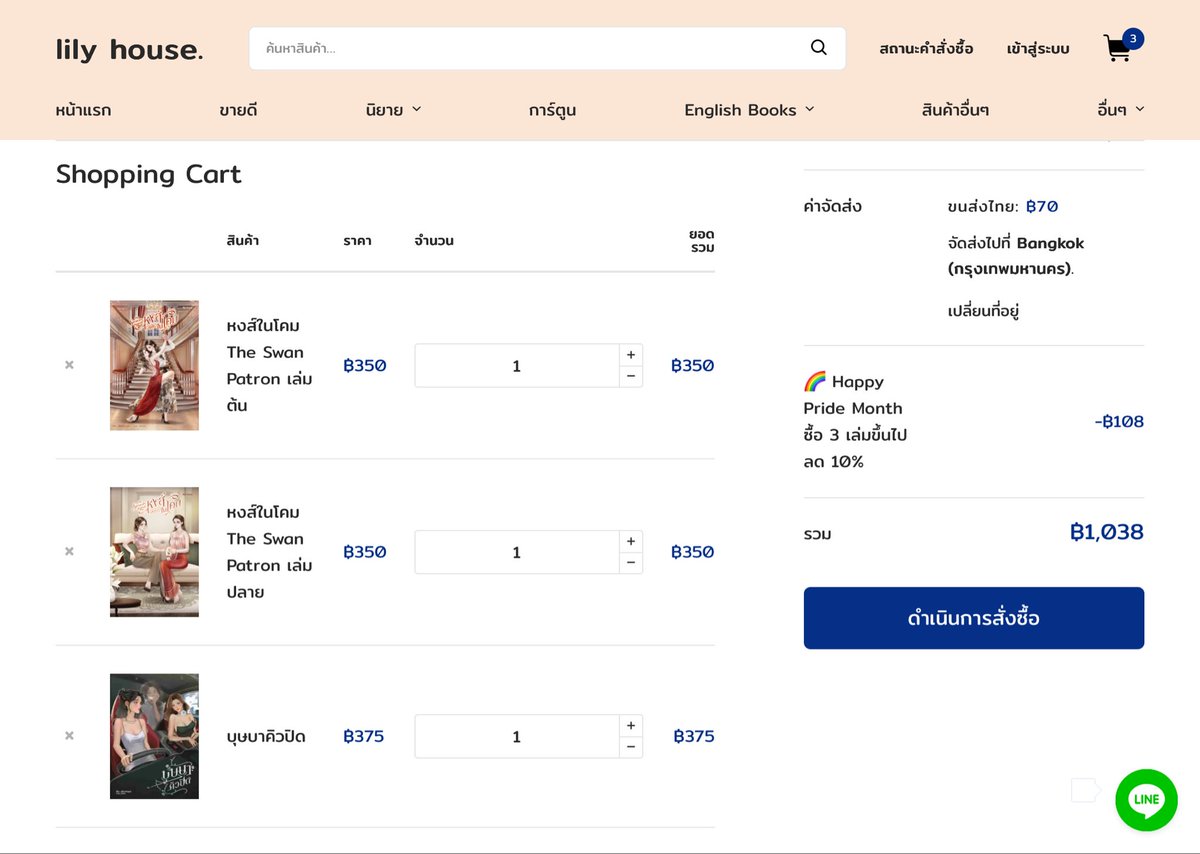Click quantity field for หงส์ในโคม เล่มต้น
1200x854 pixels.
(517, 366)
